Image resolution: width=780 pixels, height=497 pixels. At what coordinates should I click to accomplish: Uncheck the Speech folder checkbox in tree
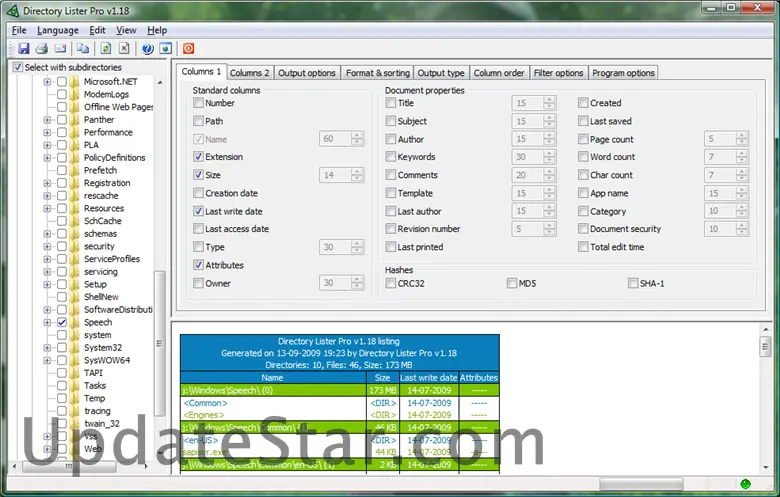tap(62, 322)
